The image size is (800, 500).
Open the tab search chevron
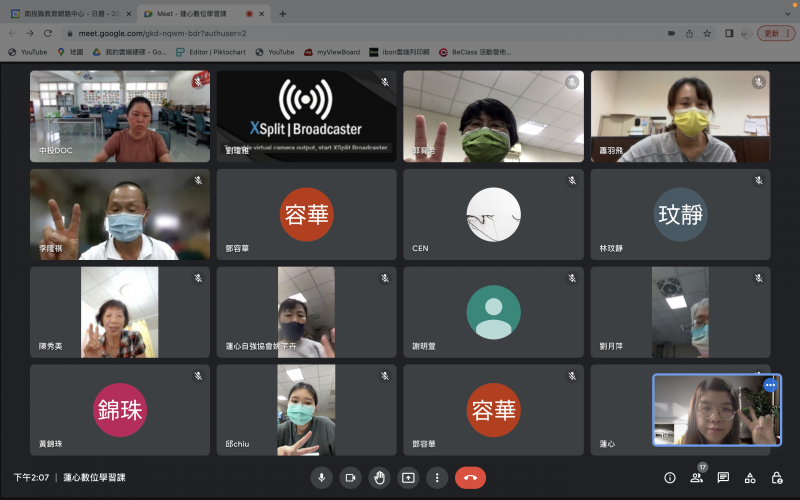(x=787, y=14)
